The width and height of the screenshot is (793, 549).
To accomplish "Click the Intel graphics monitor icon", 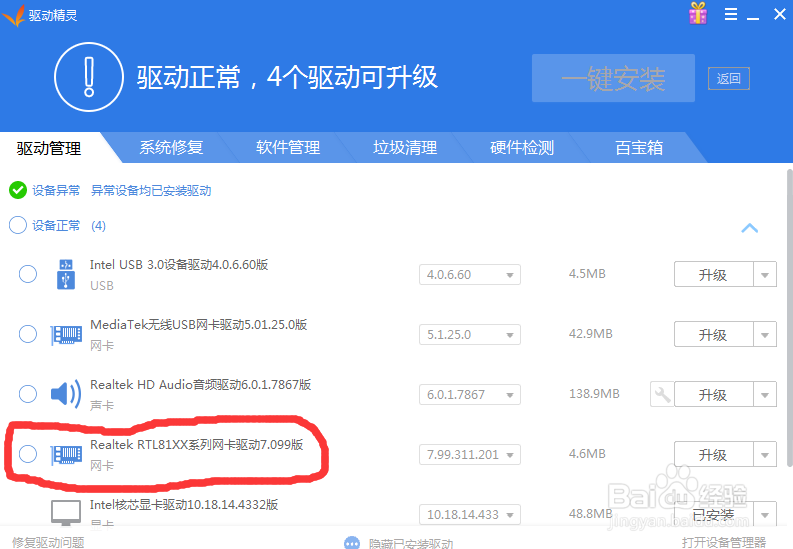I will click(x=66, y=513).
